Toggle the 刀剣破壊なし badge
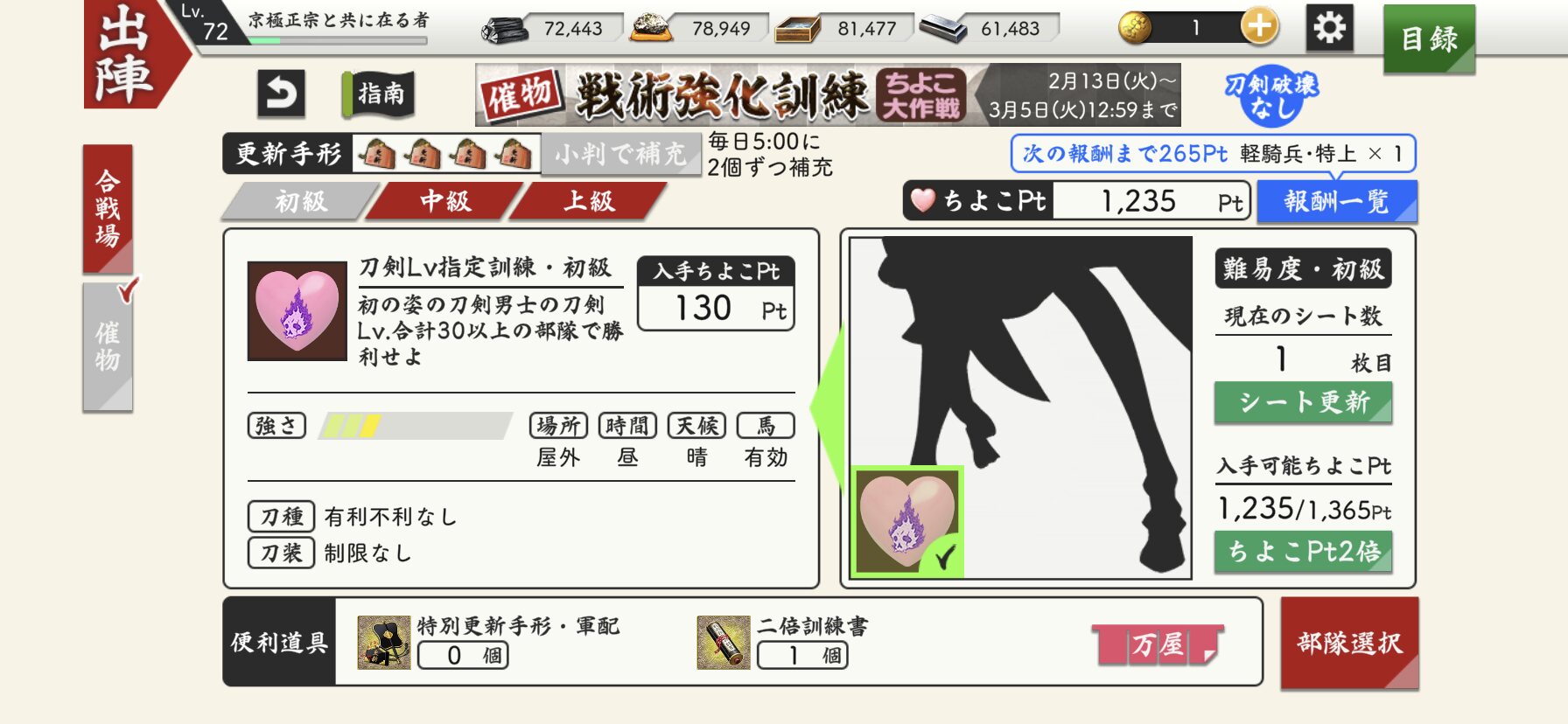The width and height of the screenshot is (1568, 724). (x=1270, y=96)
